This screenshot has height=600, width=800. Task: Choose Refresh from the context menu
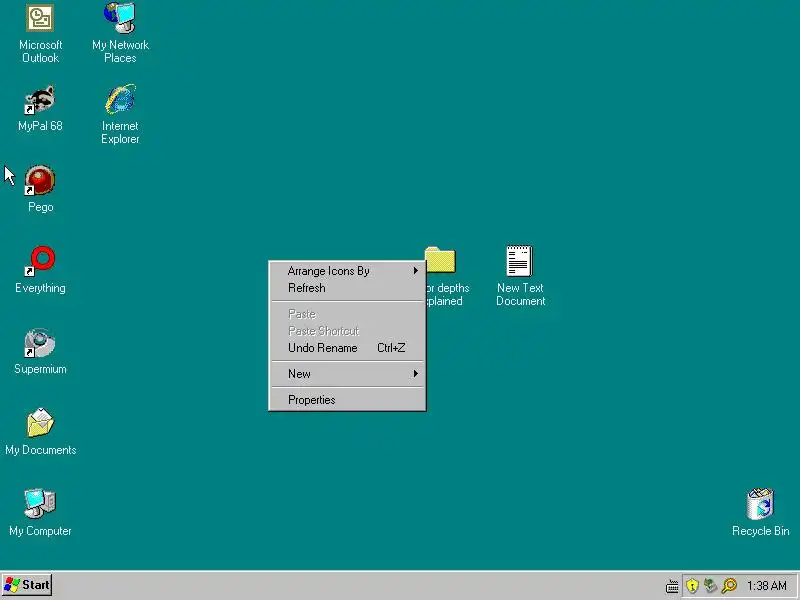tap(347, 288)
